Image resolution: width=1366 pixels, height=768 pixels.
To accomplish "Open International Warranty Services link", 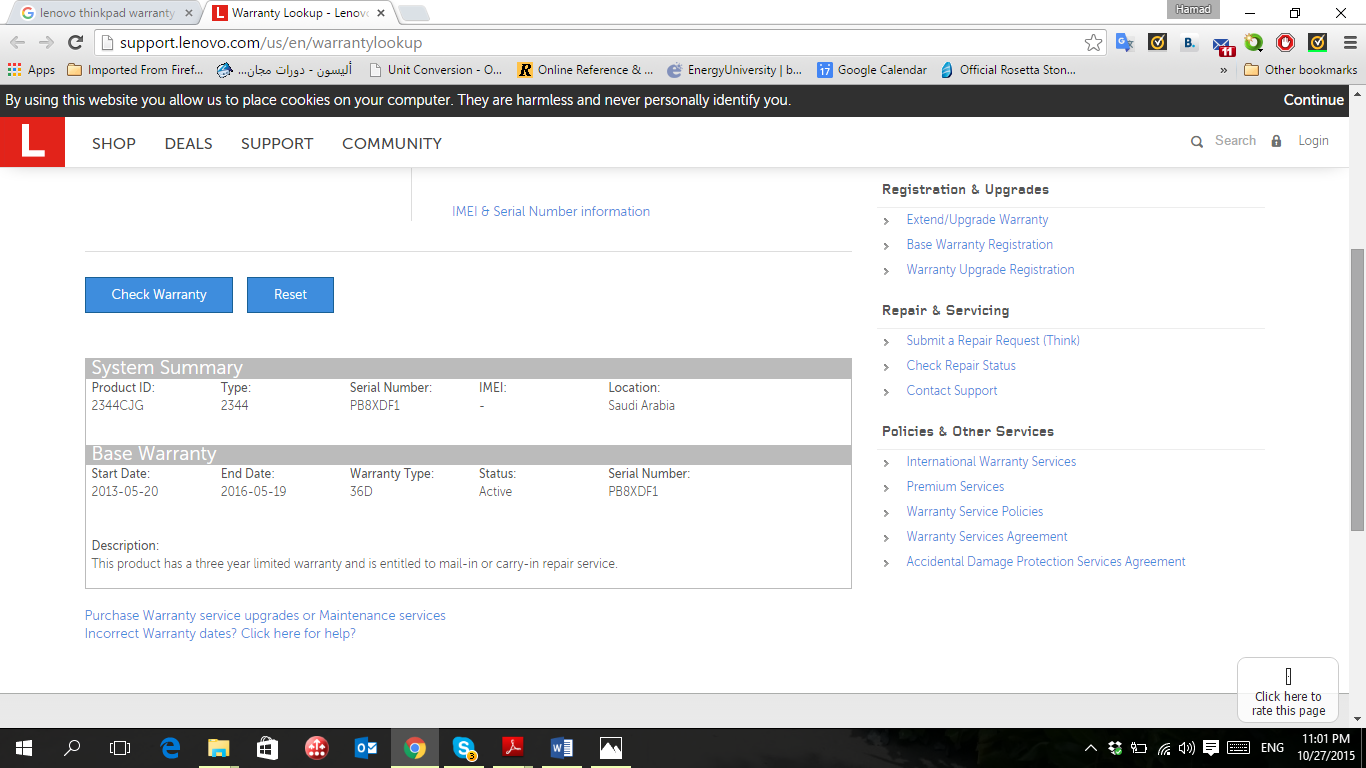I will point(991,461).
